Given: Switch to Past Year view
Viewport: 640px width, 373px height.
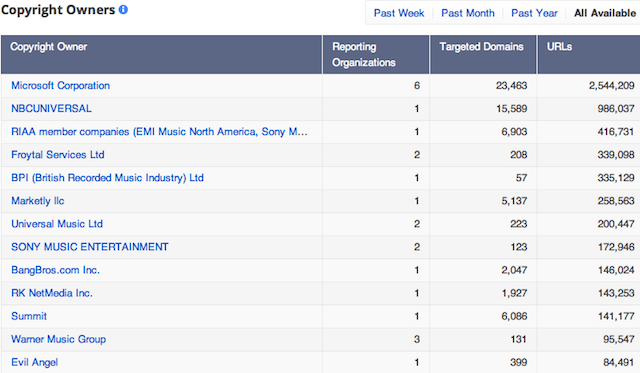Looking at the screenshot, I should click(x=534, y=13).
